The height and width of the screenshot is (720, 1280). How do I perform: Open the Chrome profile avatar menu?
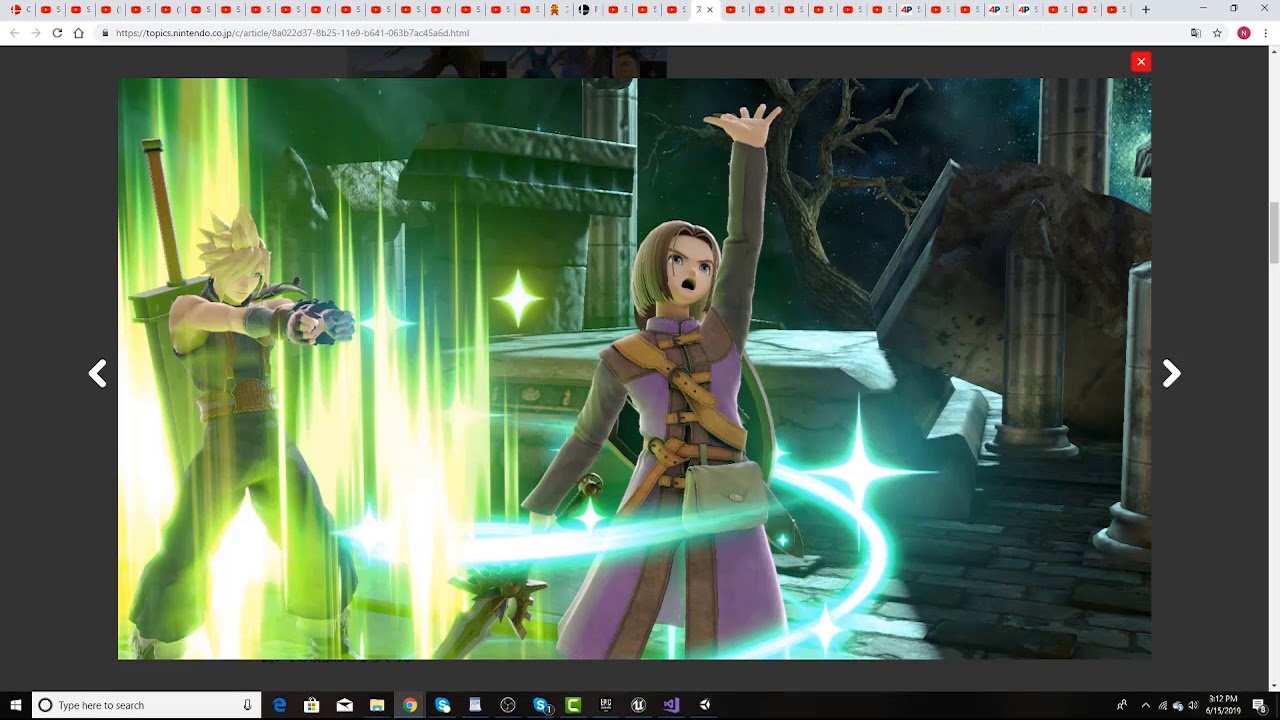pyautogui.click(x=1244, y=33)
